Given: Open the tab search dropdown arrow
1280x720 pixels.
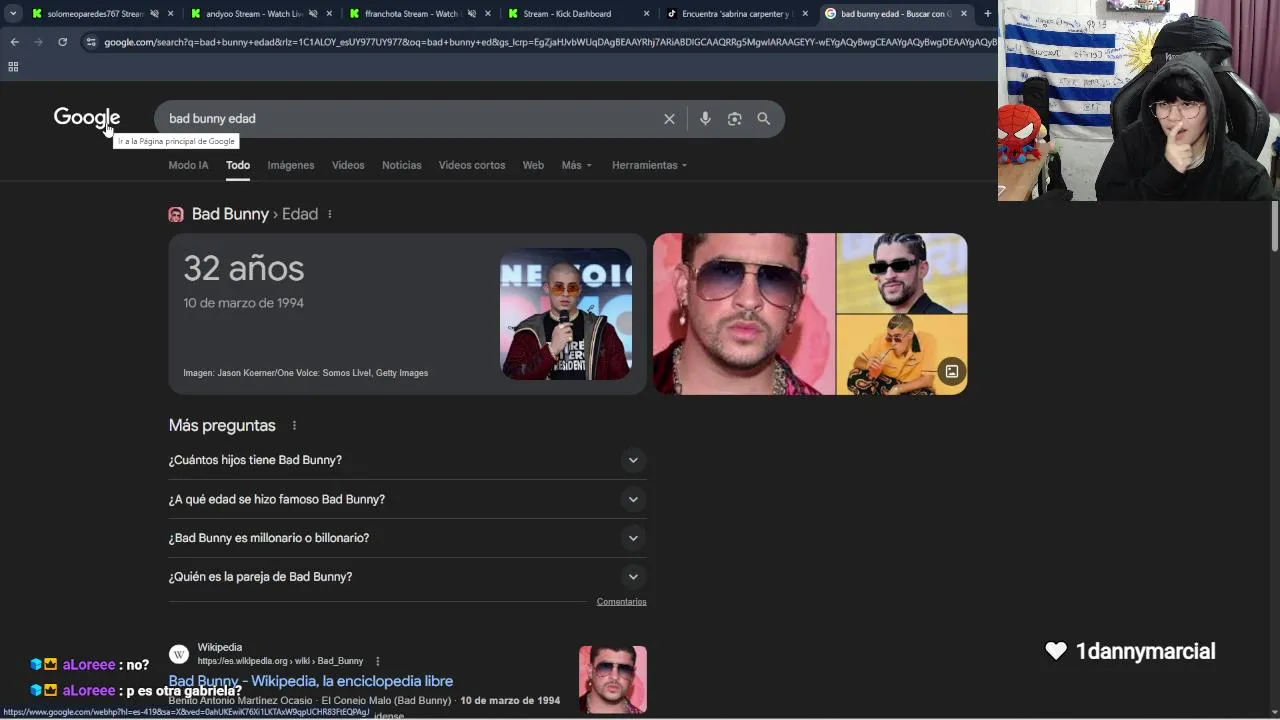Looking at the screenshot, I should tap(13, 14).
